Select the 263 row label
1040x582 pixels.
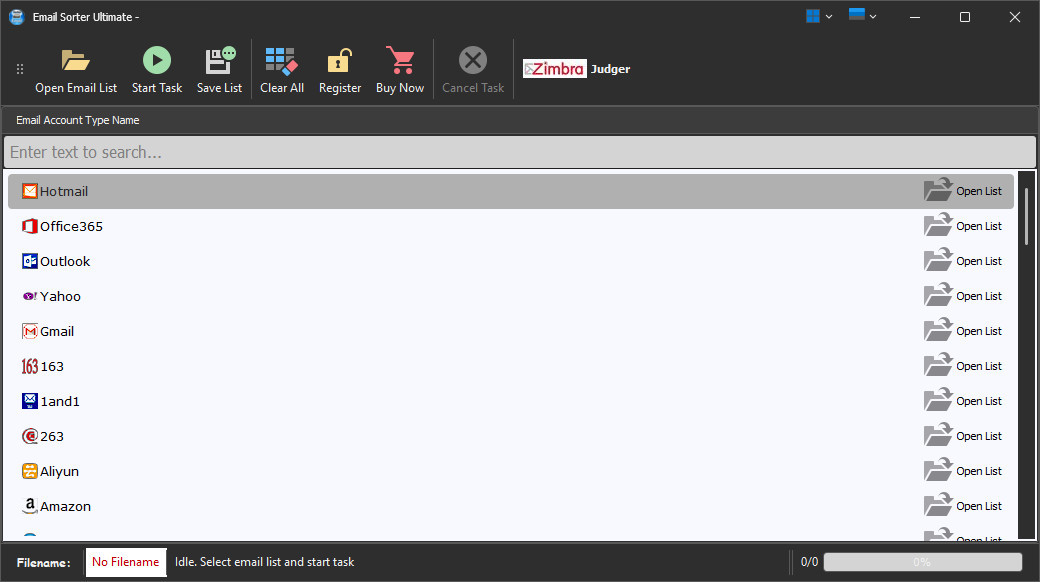(x=52, y=436)
